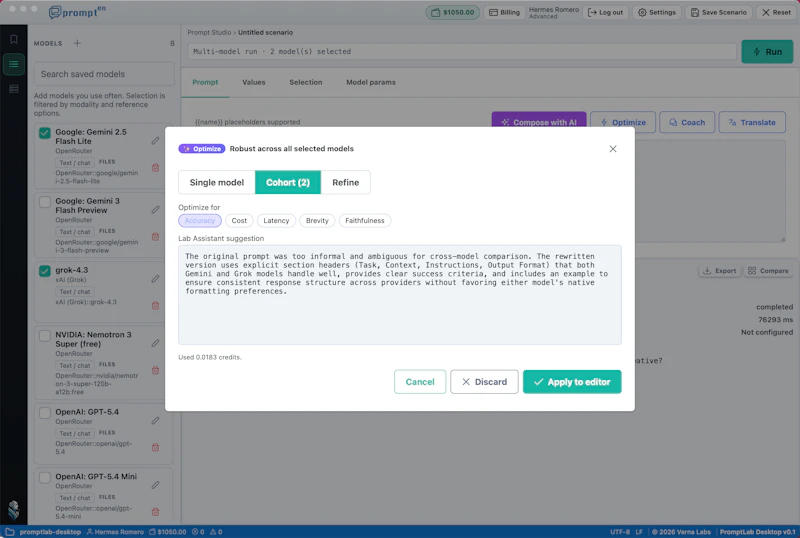
Task: Switch to the Refine tab
Action: tap(345, 182)
